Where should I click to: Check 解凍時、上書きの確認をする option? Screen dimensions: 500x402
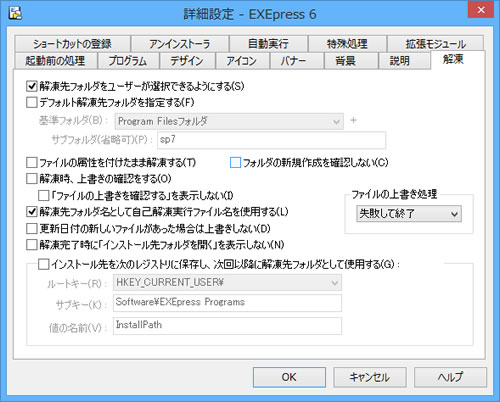click(x=32, y=179)
